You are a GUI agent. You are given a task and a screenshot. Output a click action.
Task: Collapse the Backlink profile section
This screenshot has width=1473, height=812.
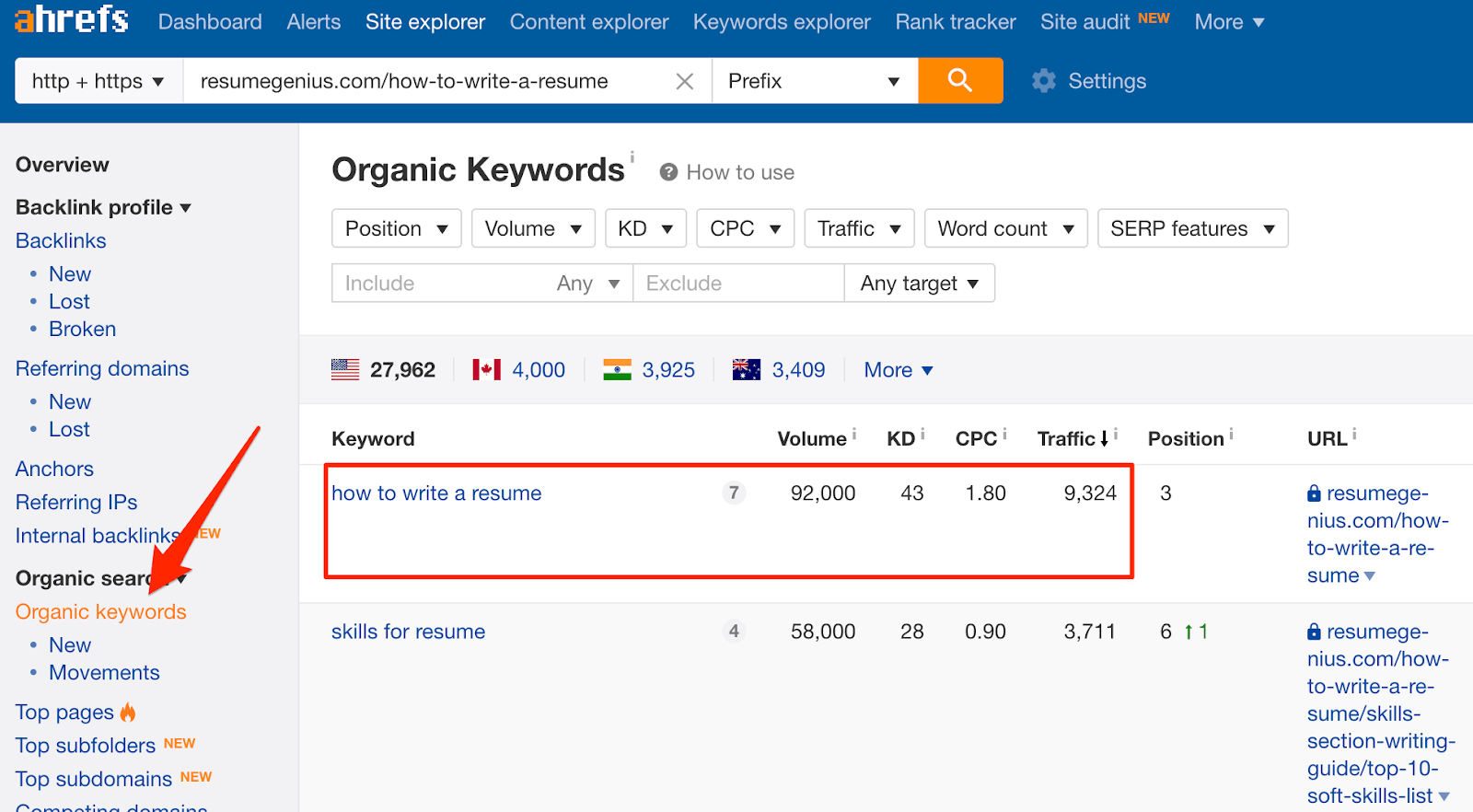tap(103, 207)
